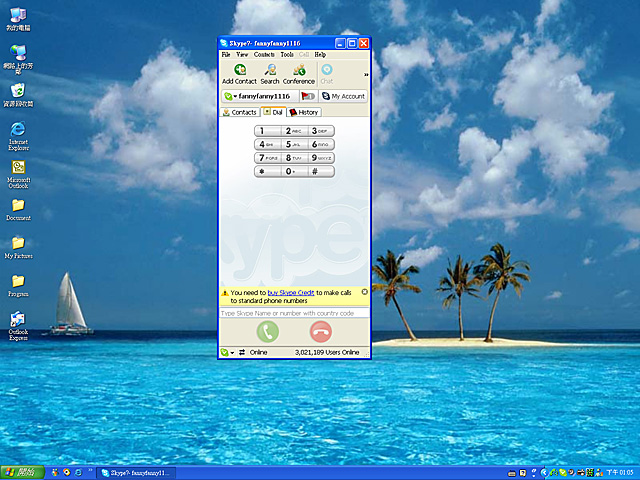Image resolution: width=640 pixels, height=480 pixels.
Task: Click the connection arrows icon in status bar
Action: 242,352
